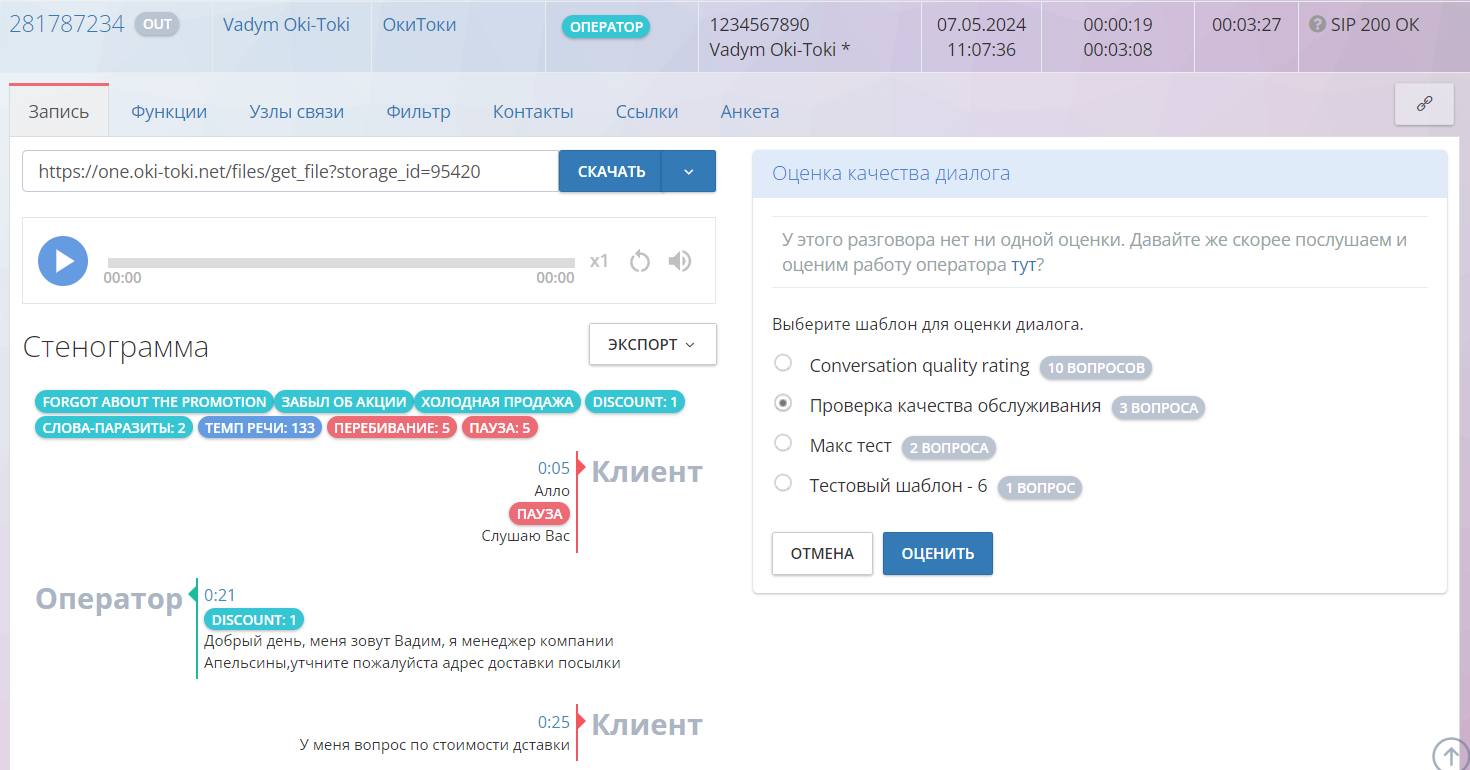
Task: Click the ПАУЗА: 5 tag
Action: [501, 428]
